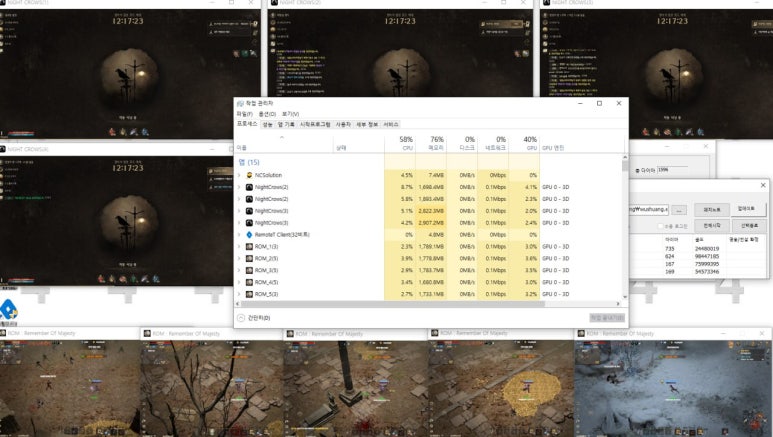
Task: Expand the NightCrows(2) row using 1,698.4MB
Action: pos(240,187)
